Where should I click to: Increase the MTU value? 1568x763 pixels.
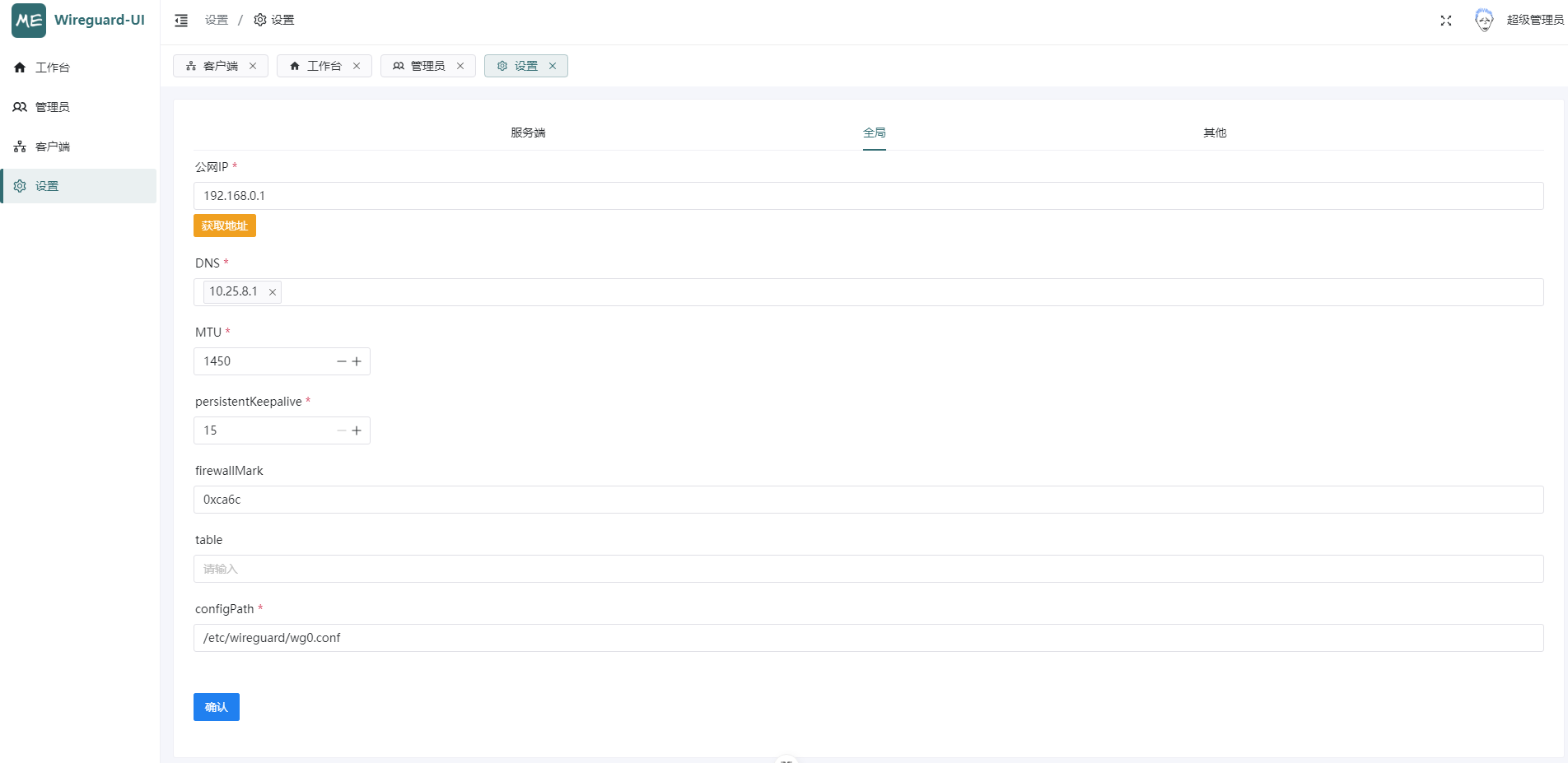coord(357,361)
